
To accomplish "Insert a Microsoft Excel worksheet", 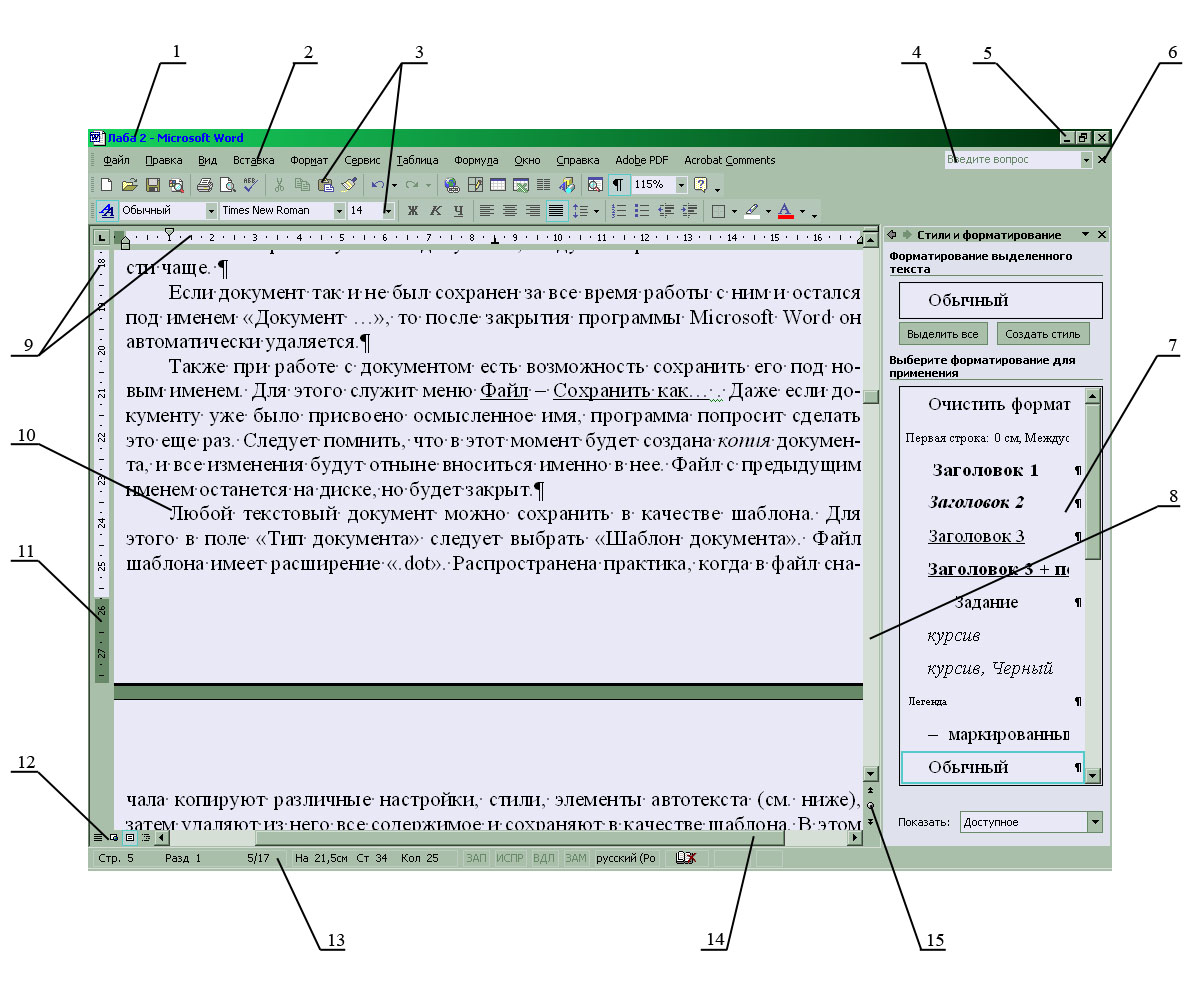I will pos(521,185).
